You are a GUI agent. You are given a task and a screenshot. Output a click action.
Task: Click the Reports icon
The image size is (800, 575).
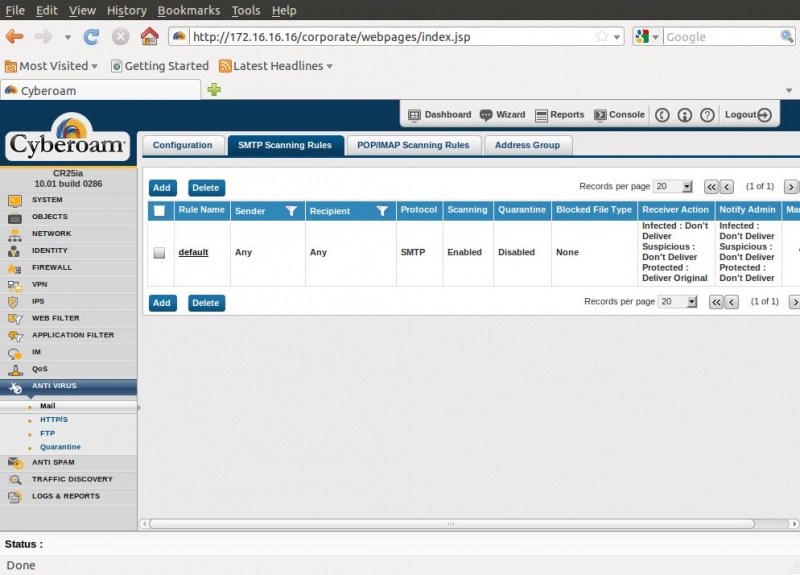pyautogui.click(x=541, y=116)
